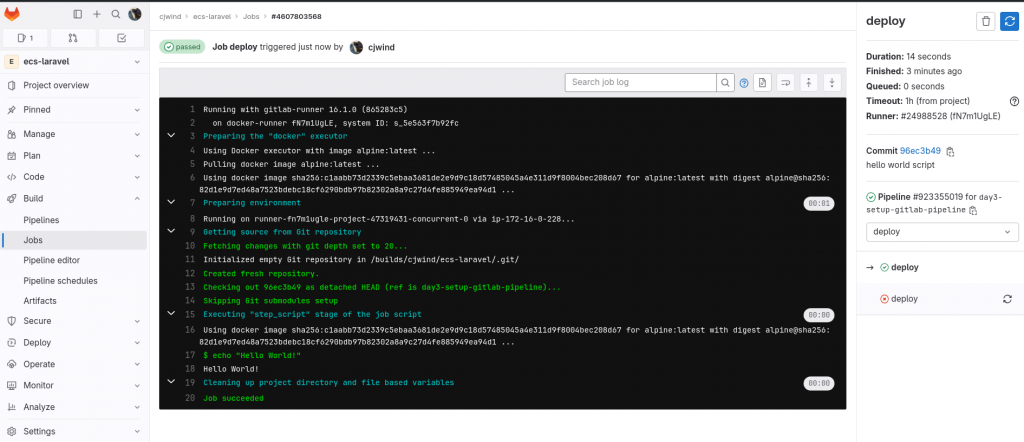Toggle the sidebar collapse icon
The width and height of the screenshot is (1024, 442).
(78, 14)
